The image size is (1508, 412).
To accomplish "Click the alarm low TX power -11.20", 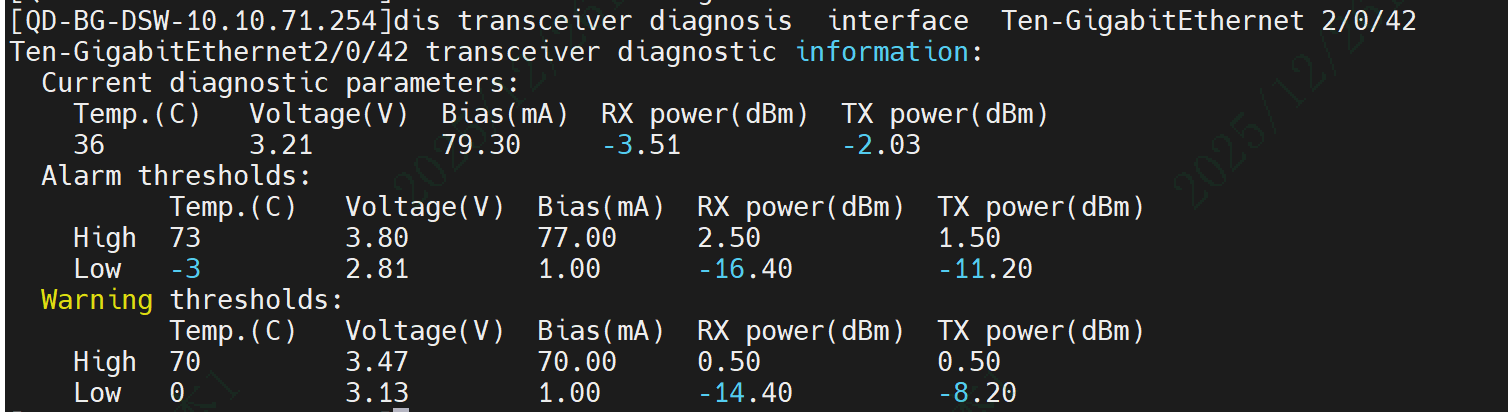I will [985, 269].
